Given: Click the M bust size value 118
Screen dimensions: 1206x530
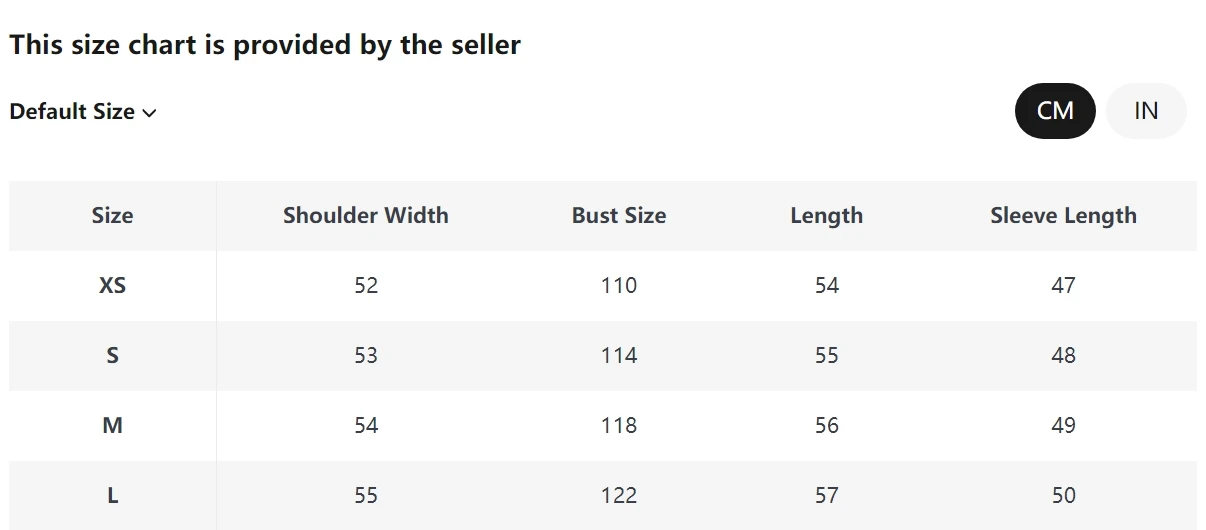Looking at the screenshot, I should 619,426.
